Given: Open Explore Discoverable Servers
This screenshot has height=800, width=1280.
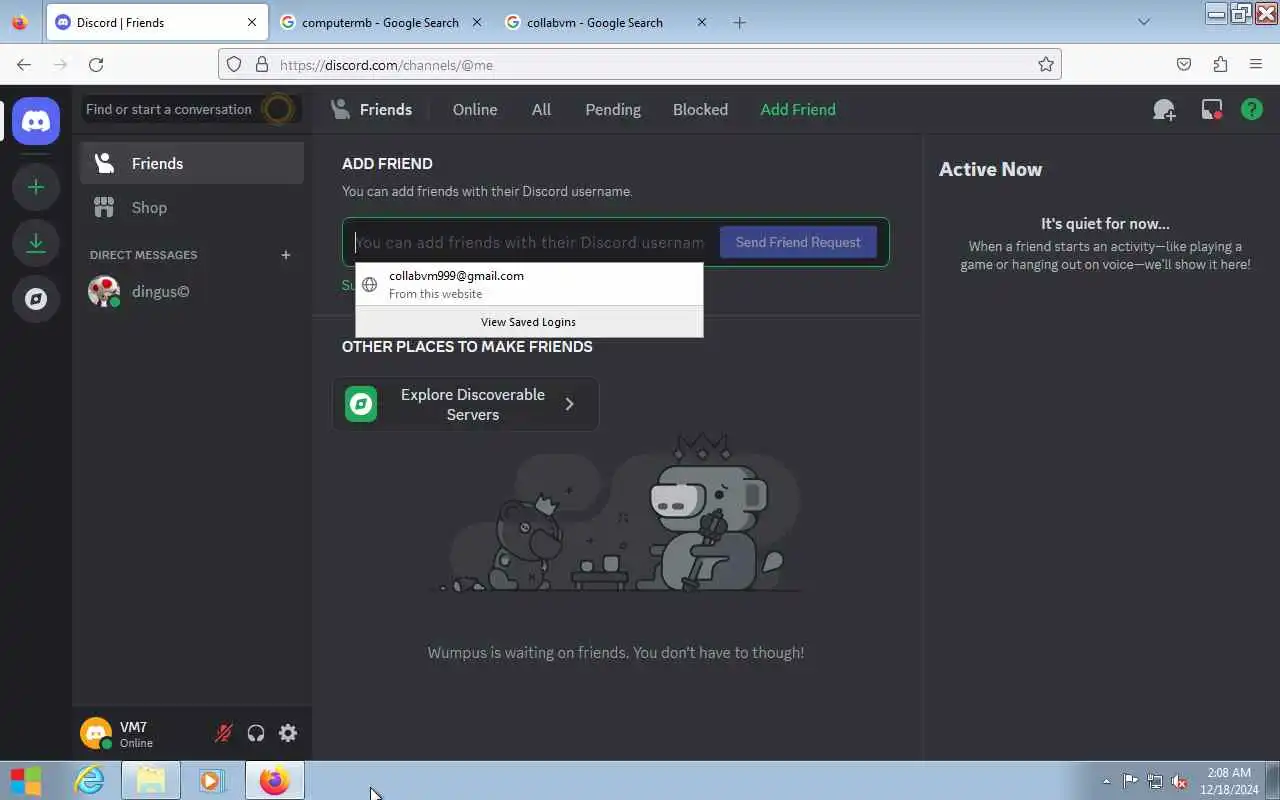Looking at the screenshot, I should click(x=466, y=404).
